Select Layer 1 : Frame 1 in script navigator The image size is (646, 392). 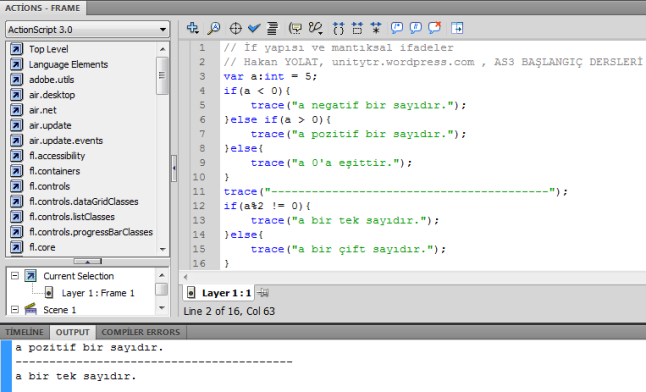(x=98, y=293)
